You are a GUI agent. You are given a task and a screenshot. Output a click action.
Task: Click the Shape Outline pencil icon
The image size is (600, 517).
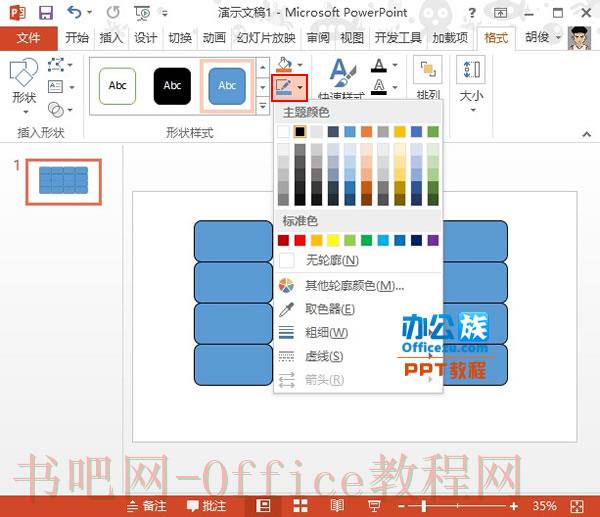[x=284, y=88]
